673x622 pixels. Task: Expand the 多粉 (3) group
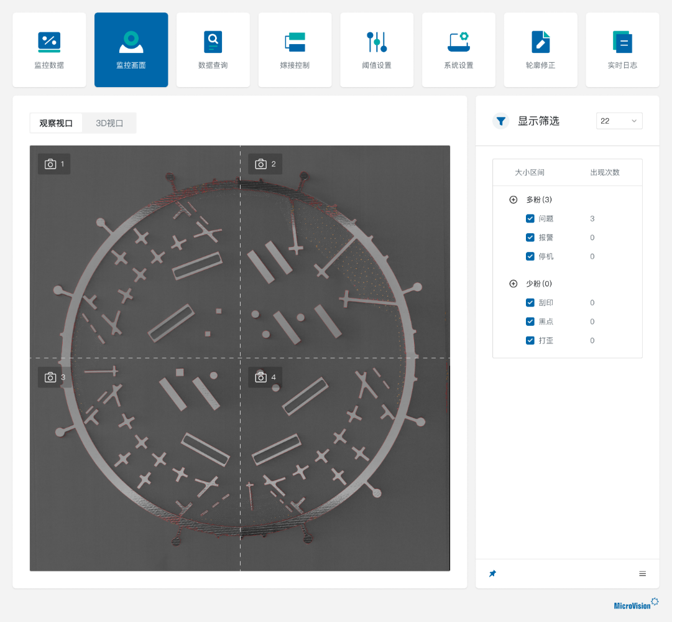point(514,200)
